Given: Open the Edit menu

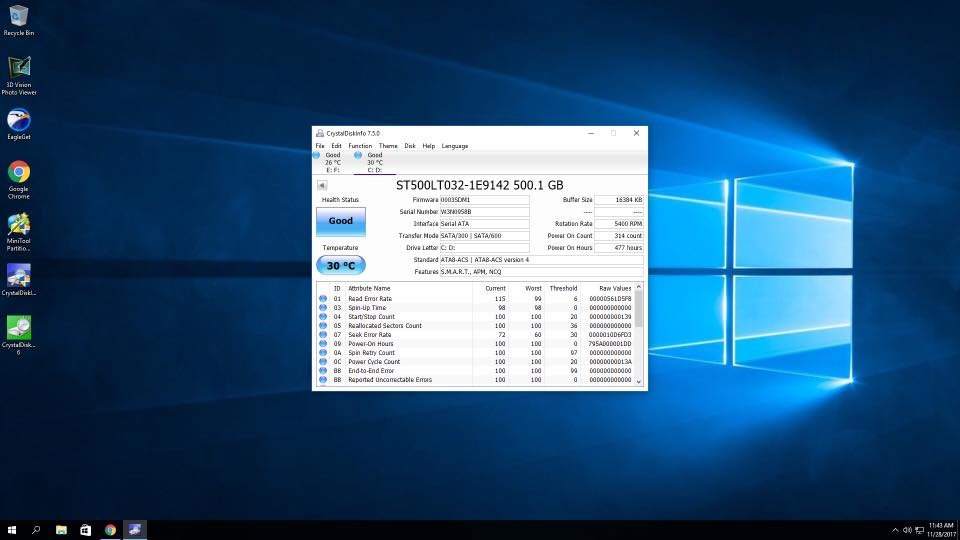Looking at the screenshot, I should (337, 146).
